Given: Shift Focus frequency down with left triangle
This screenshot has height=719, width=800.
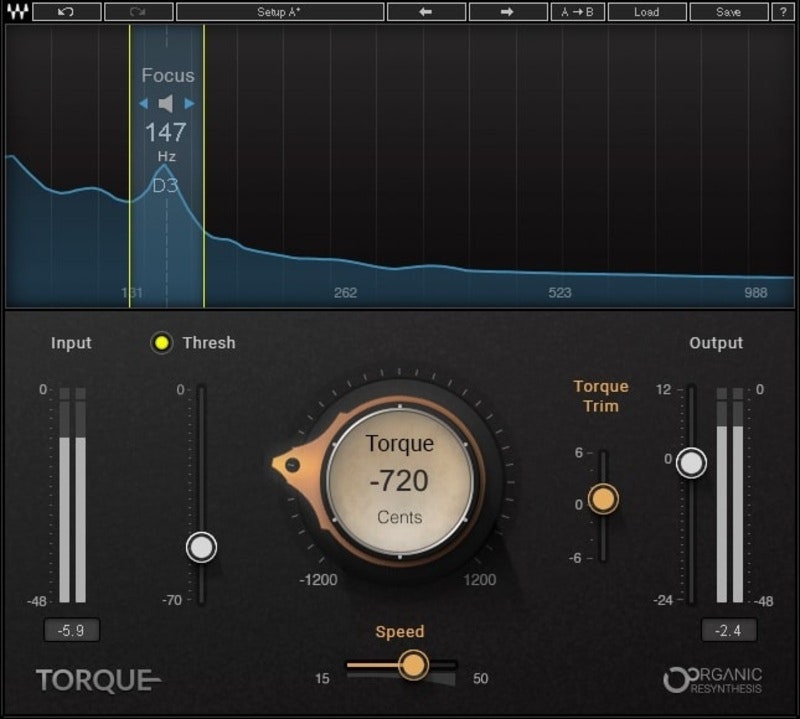Looking at the screenshot, I should 144,103.
